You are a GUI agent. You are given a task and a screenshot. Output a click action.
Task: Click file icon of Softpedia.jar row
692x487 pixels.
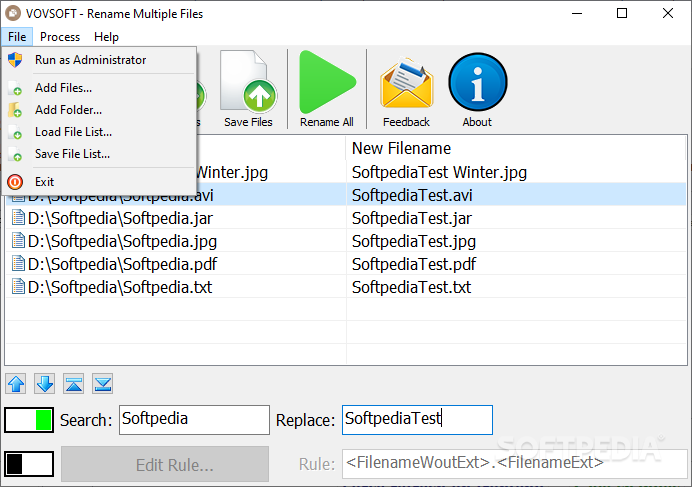[x=18, y=218]
